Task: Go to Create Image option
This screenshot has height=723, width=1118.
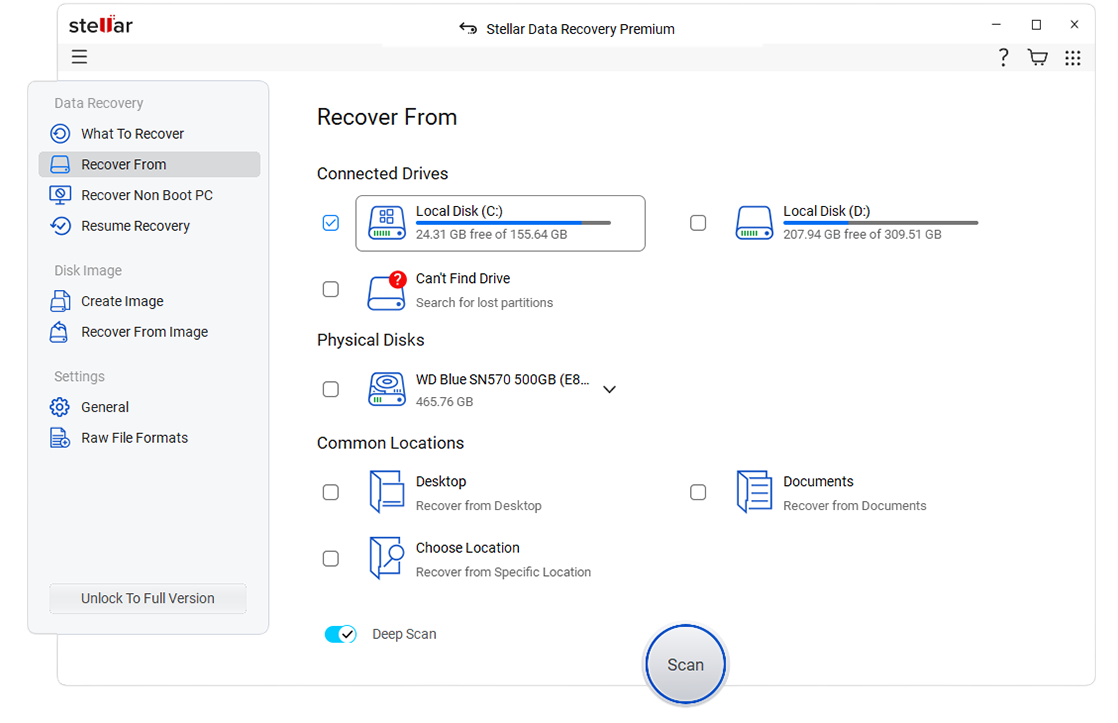Action: [122, 301]
